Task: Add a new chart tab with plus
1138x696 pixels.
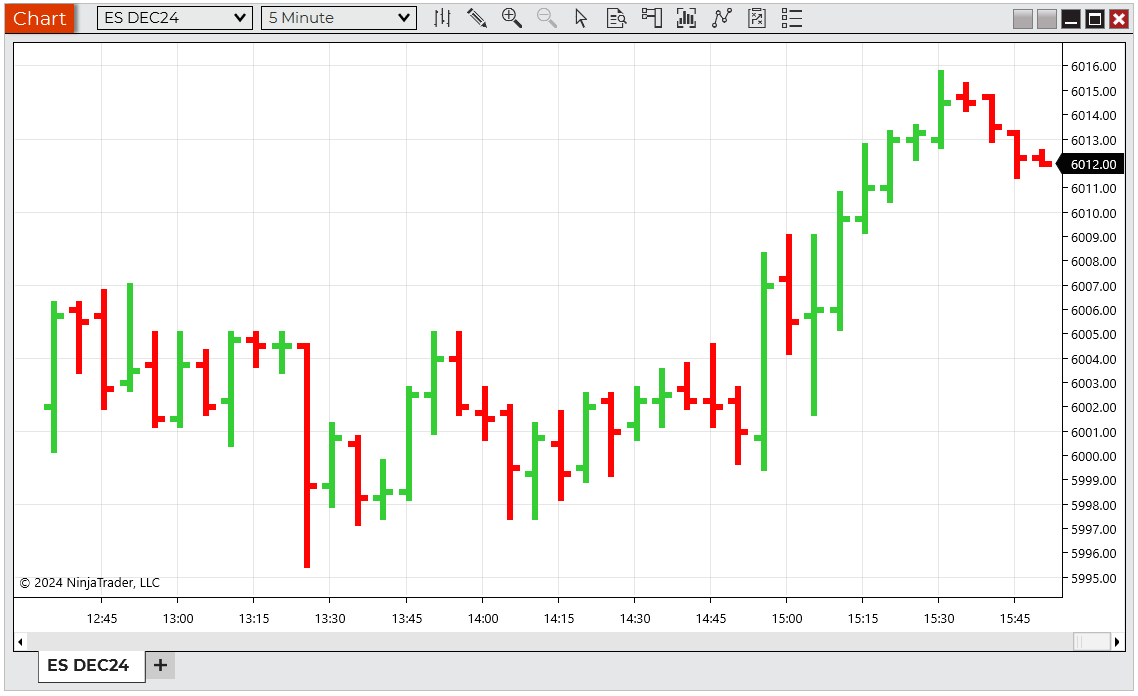Action: pyautogui.click(x=160, y=665)
